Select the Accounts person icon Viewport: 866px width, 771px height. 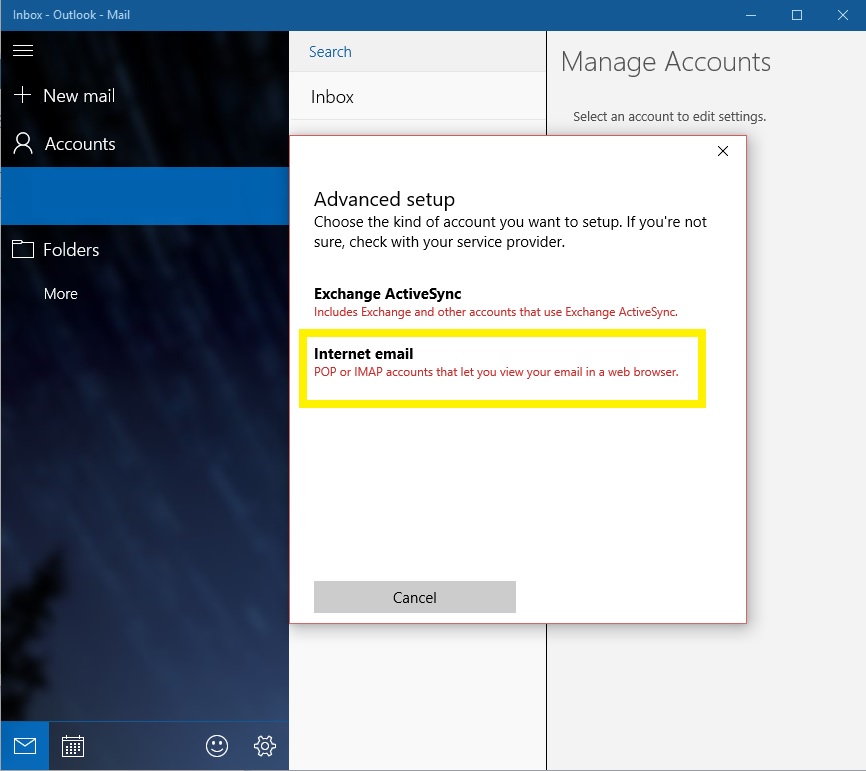(23, 143)
